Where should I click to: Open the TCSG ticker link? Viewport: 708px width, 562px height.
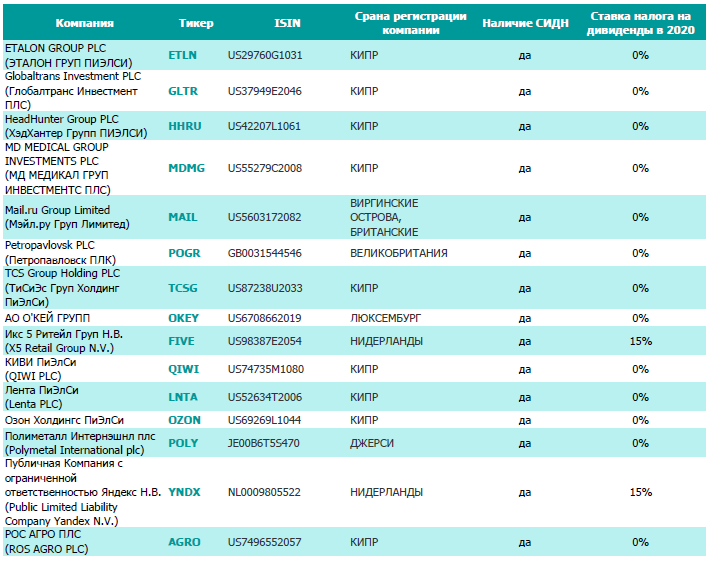coord(183,288)
